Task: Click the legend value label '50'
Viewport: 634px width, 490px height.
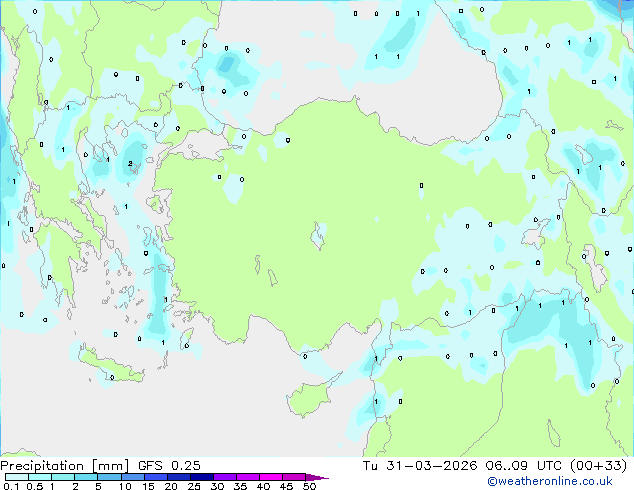Action: click(310, 486)
